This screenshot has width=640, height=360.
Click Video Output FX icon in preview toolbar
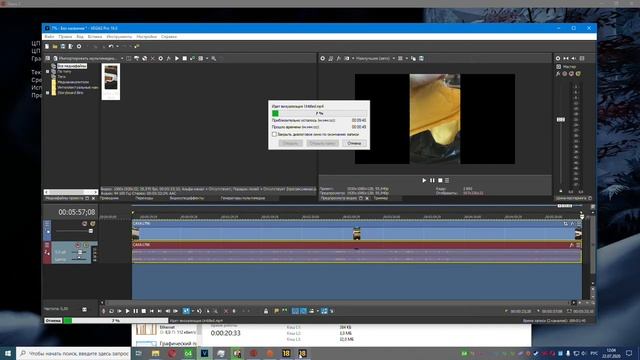338,58
